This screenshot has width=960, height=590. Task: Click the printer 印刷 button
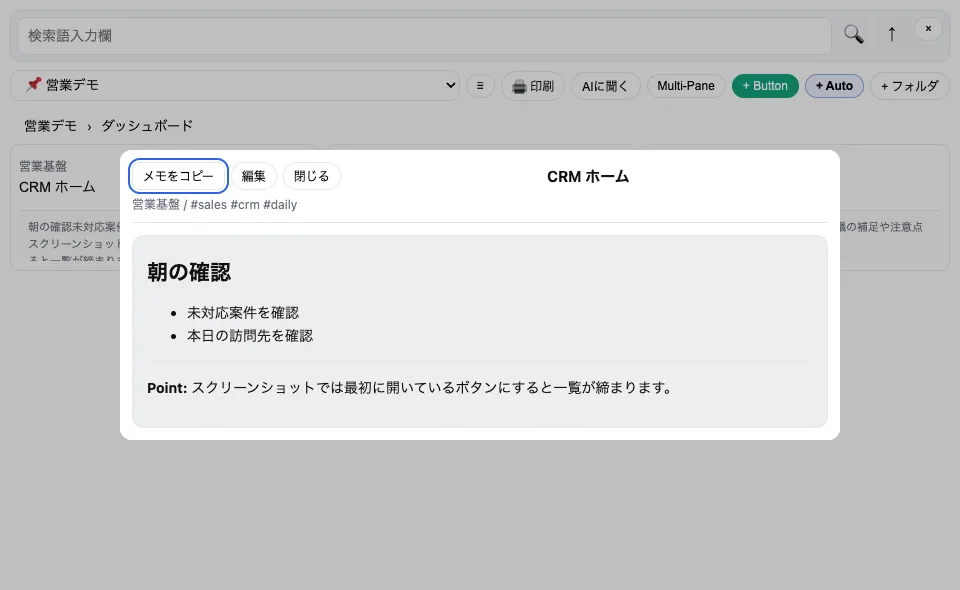pyautogui.click(x=533, y=86)
